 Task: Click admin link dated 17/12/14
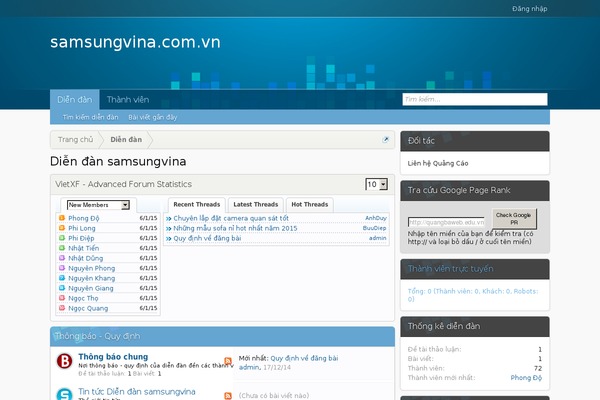(x=249, y=367)
